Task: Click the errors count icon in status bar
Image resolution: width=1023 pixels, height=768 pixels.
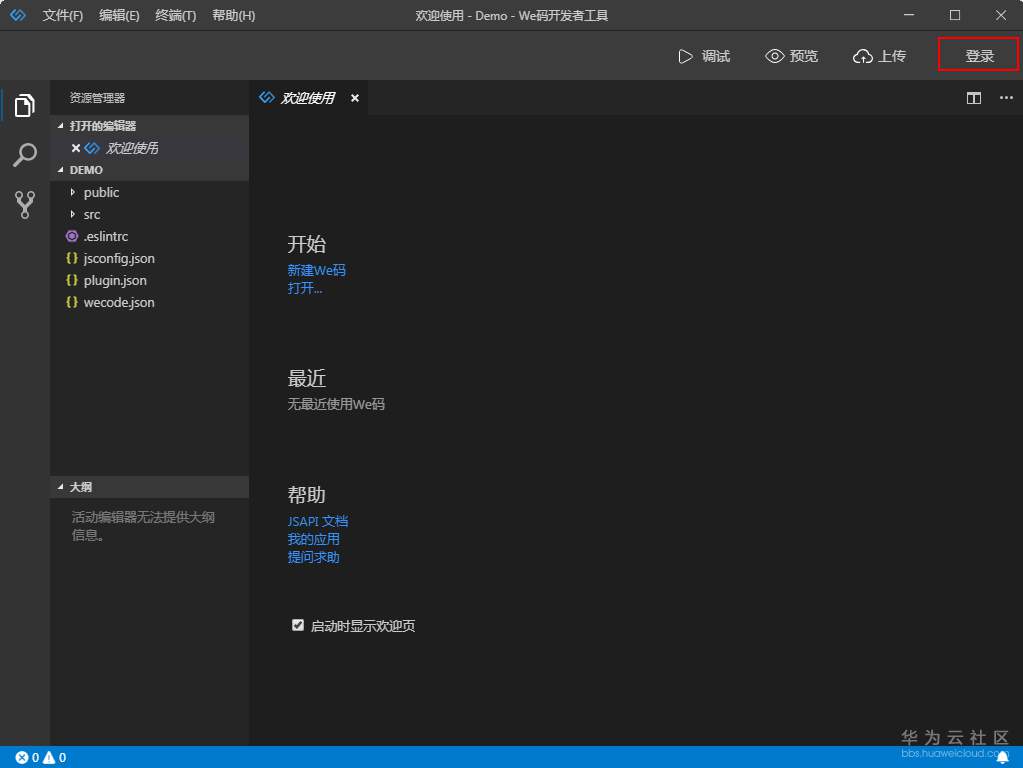Action: tap(22, 758)
